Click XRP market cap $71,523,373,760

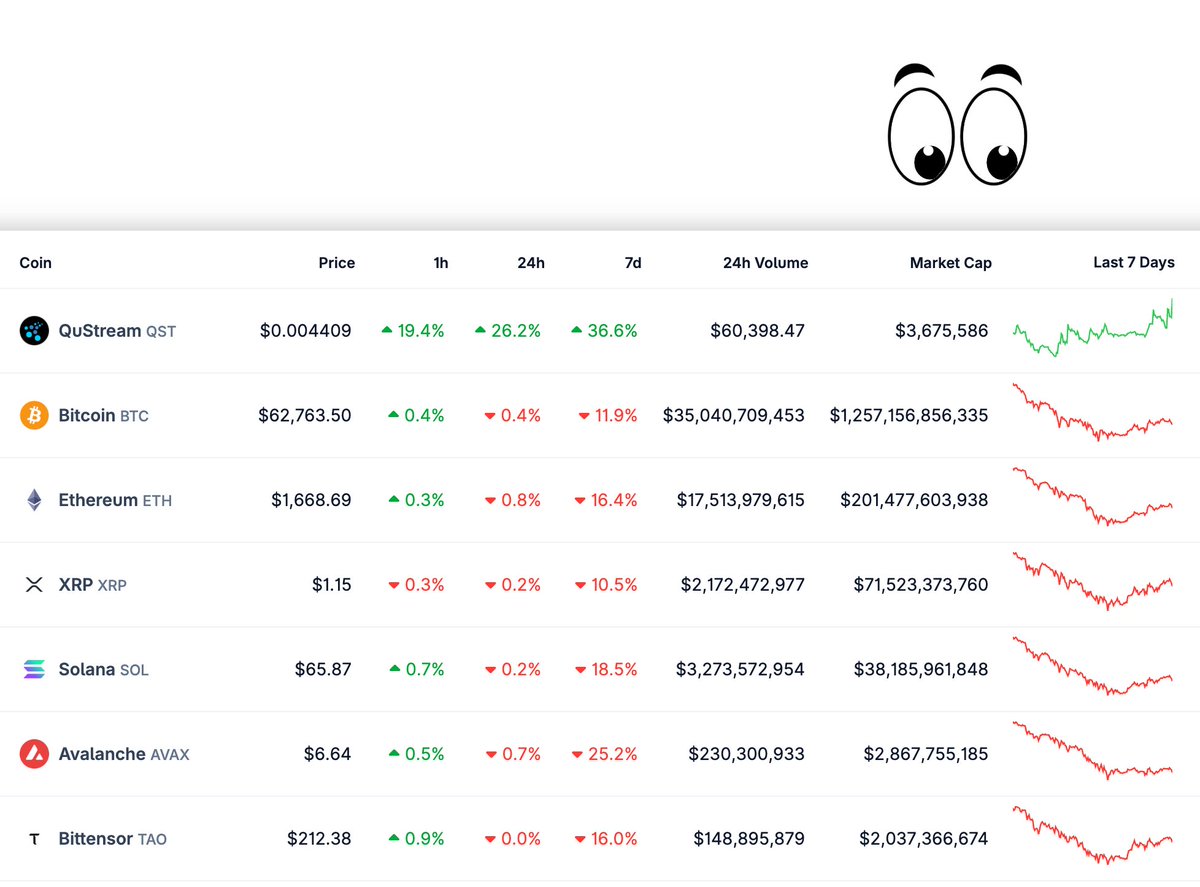click(921, 585)
